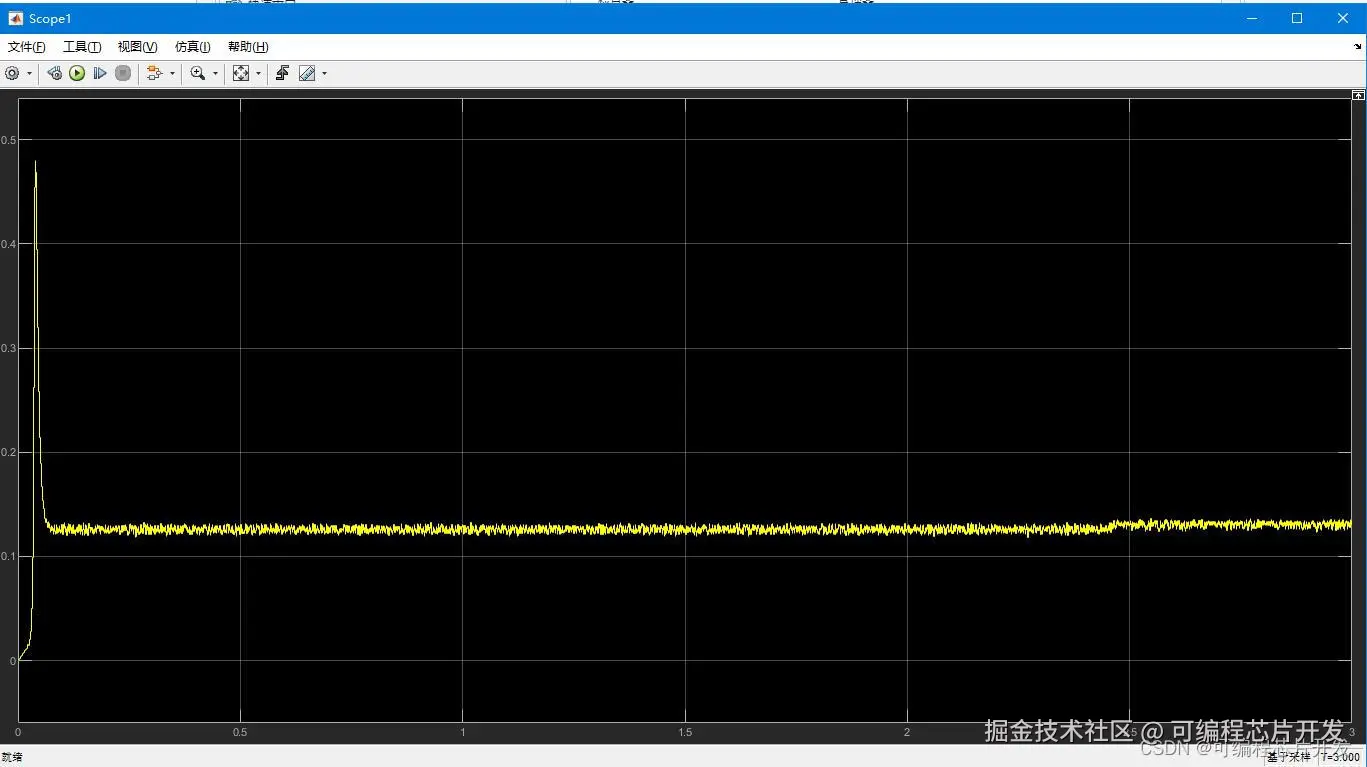Click the 1.5 x-axis tick label
This screenshot has width=1367, height=767.
pyautogui.click(x=685, y=732)
